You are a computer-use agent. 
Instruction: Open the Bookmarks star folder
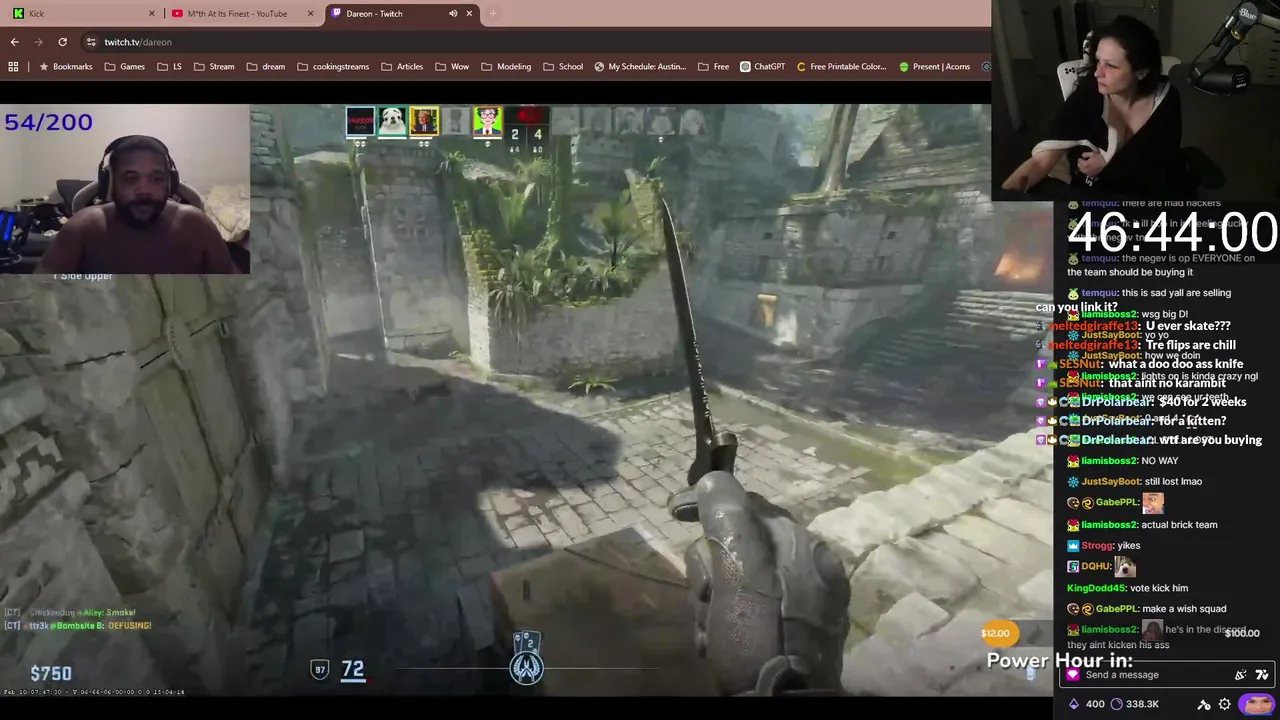pyautogui.click(x=66, y=67)
